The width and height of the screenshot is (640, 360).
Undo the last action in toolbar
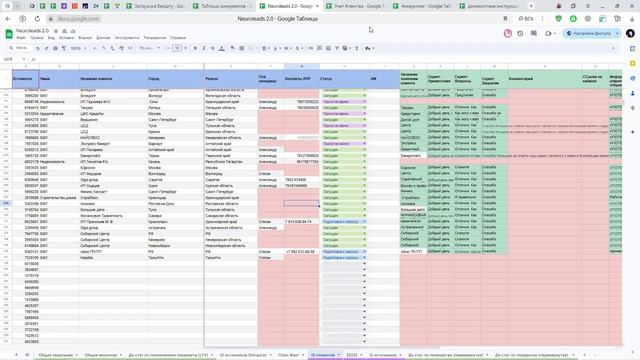click(38, 48)
